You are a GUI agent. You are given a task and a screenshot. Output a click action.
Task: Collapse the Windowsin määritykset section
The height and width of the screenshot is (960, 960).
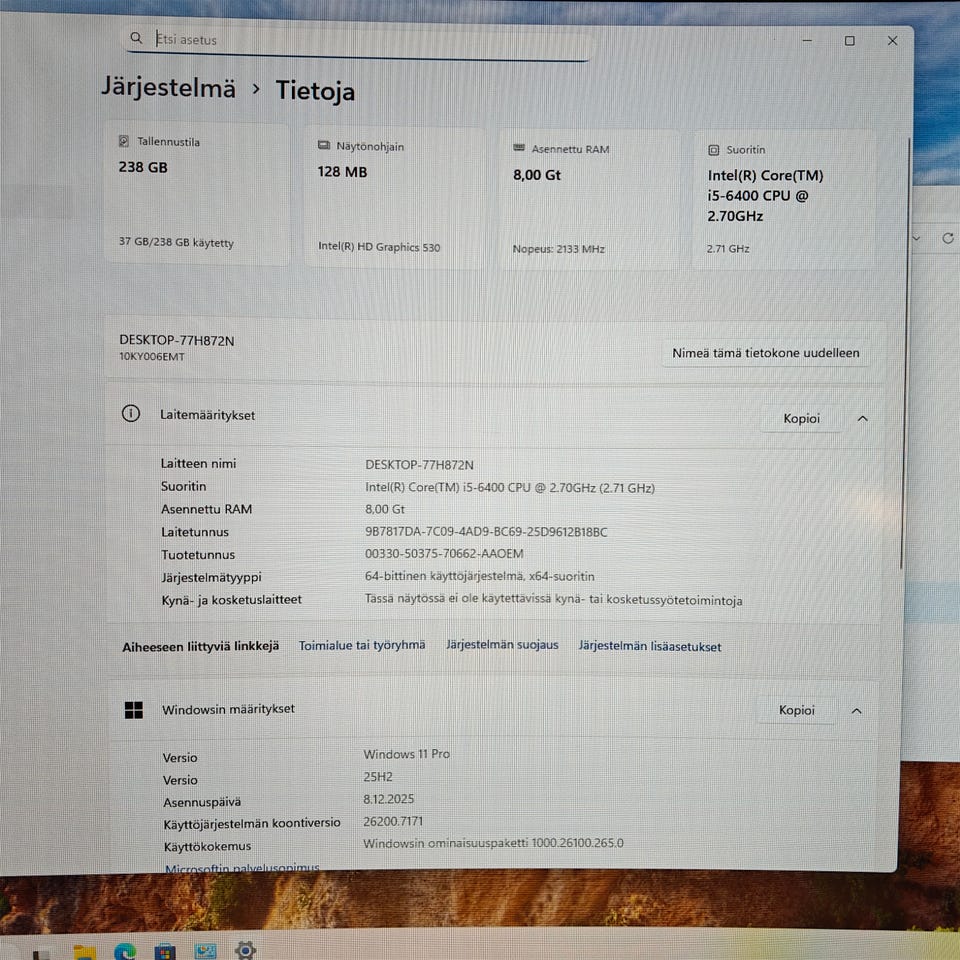tap(857, 711)
